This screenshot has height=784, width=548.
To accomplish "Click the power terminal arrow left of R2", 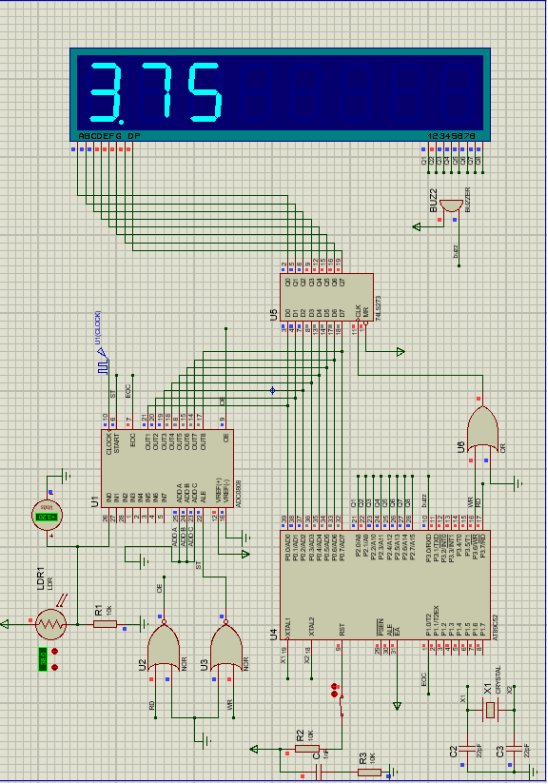I will point(254,748).
